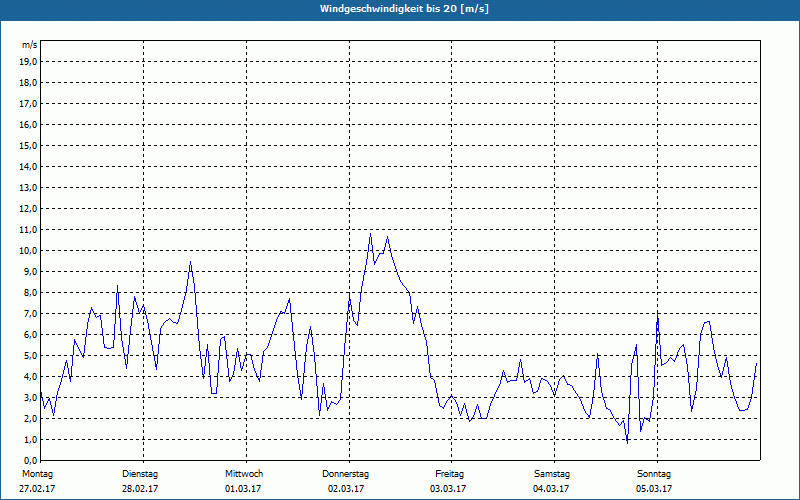Select the 'Samstag' day label
Viewport: 800px width, 500px height.
click(x=552, y=474)
